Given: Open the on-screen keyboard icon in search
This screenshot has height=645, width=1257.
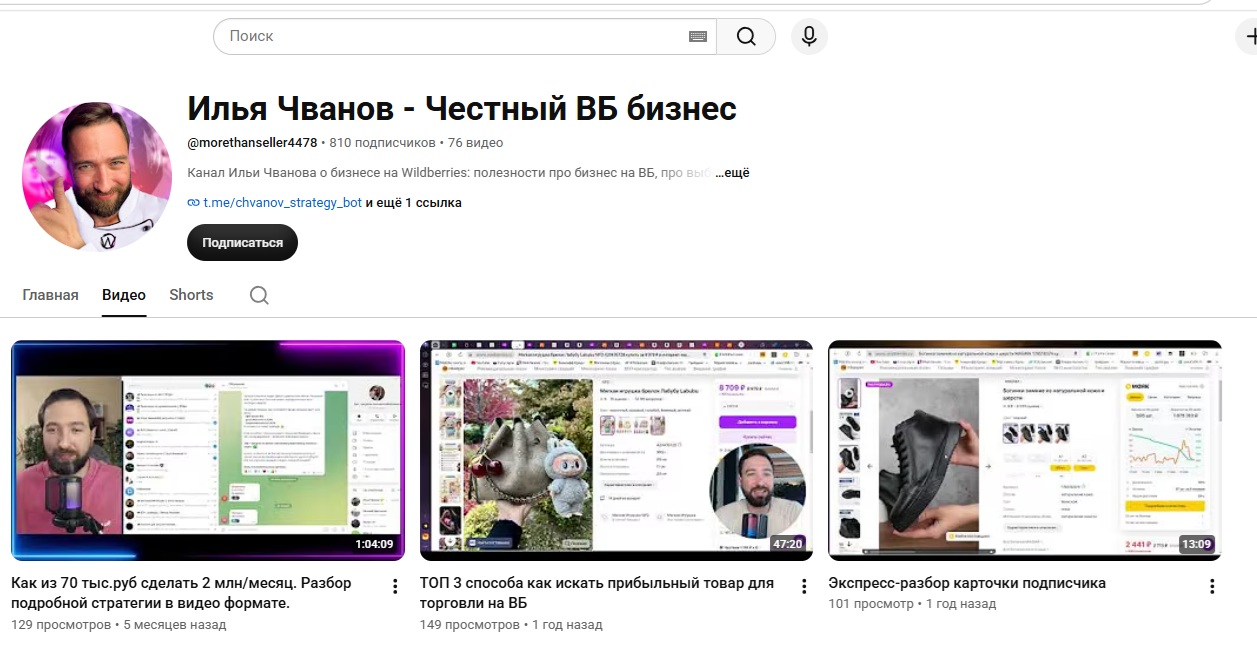Looking at the screenshot, I should tap(698, 37).
